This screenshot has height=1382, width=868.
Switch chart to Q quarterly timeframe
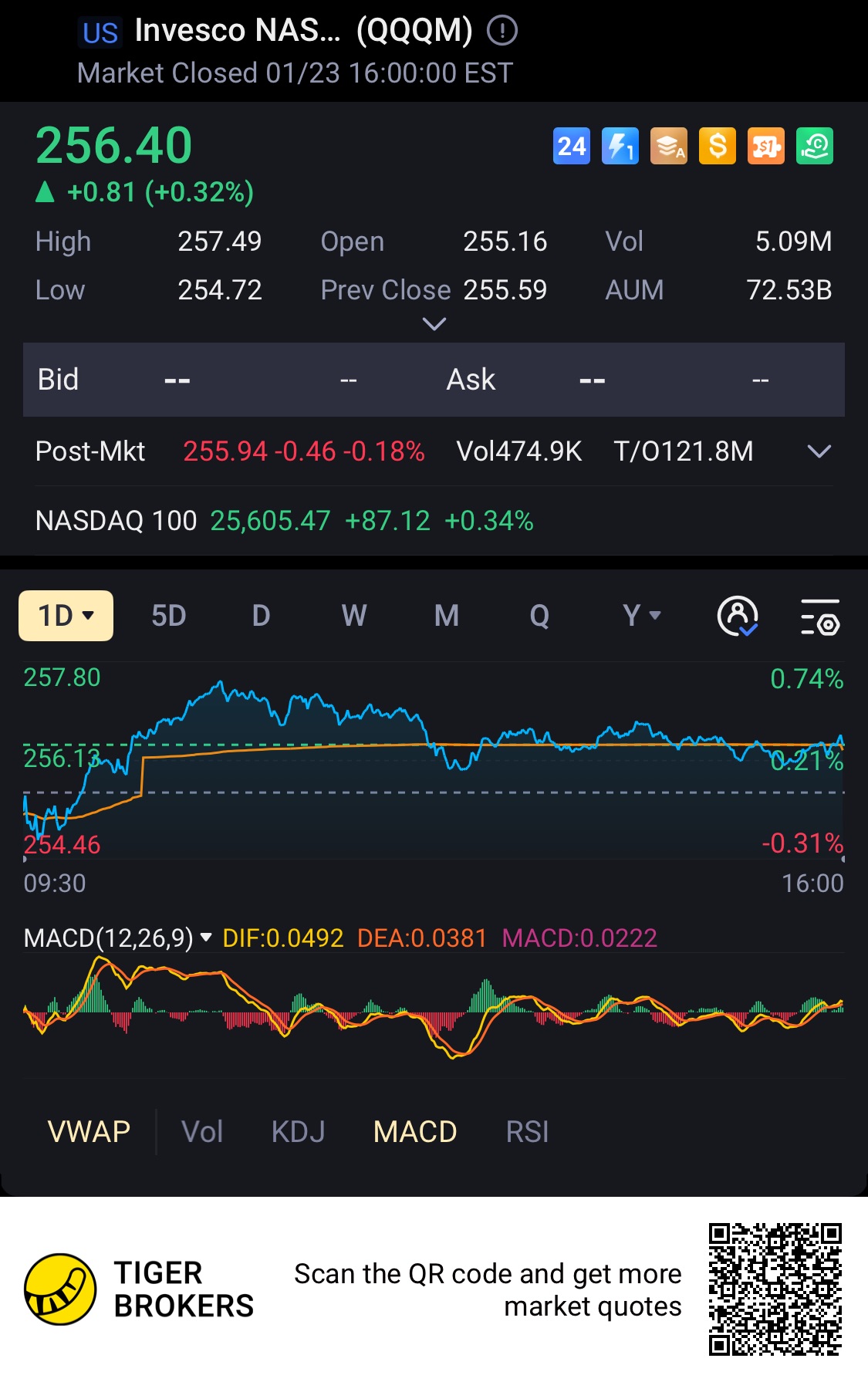point(539,616)
